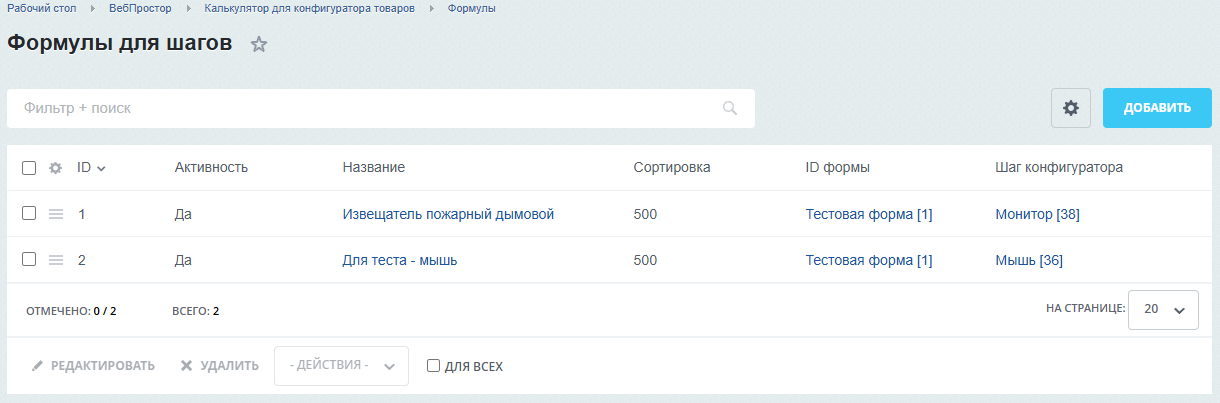The height and width of the screenshot is (403, 1220).
Task: Open the Монитор [38] configurator step
Action: (x=1038, y=214)
